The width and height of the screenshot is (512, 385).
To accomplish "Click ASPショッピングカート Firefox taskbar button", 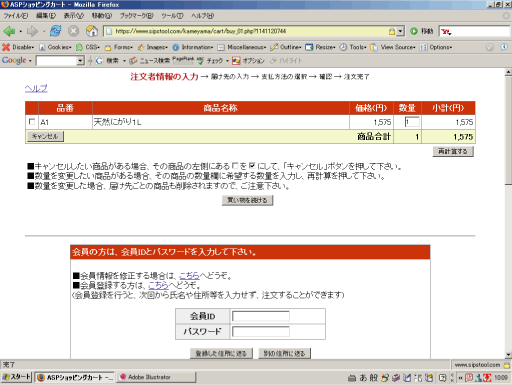I will click(x=75, y=377).
